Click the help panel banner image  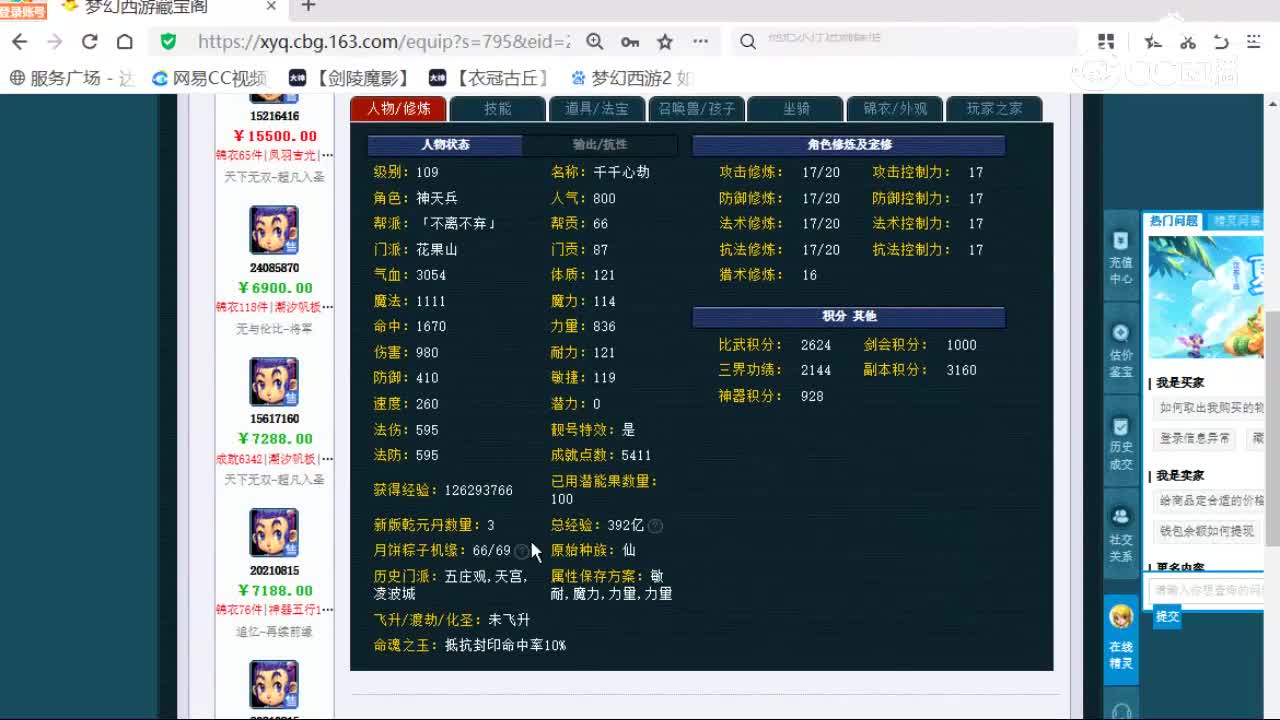coord(1206,297)
